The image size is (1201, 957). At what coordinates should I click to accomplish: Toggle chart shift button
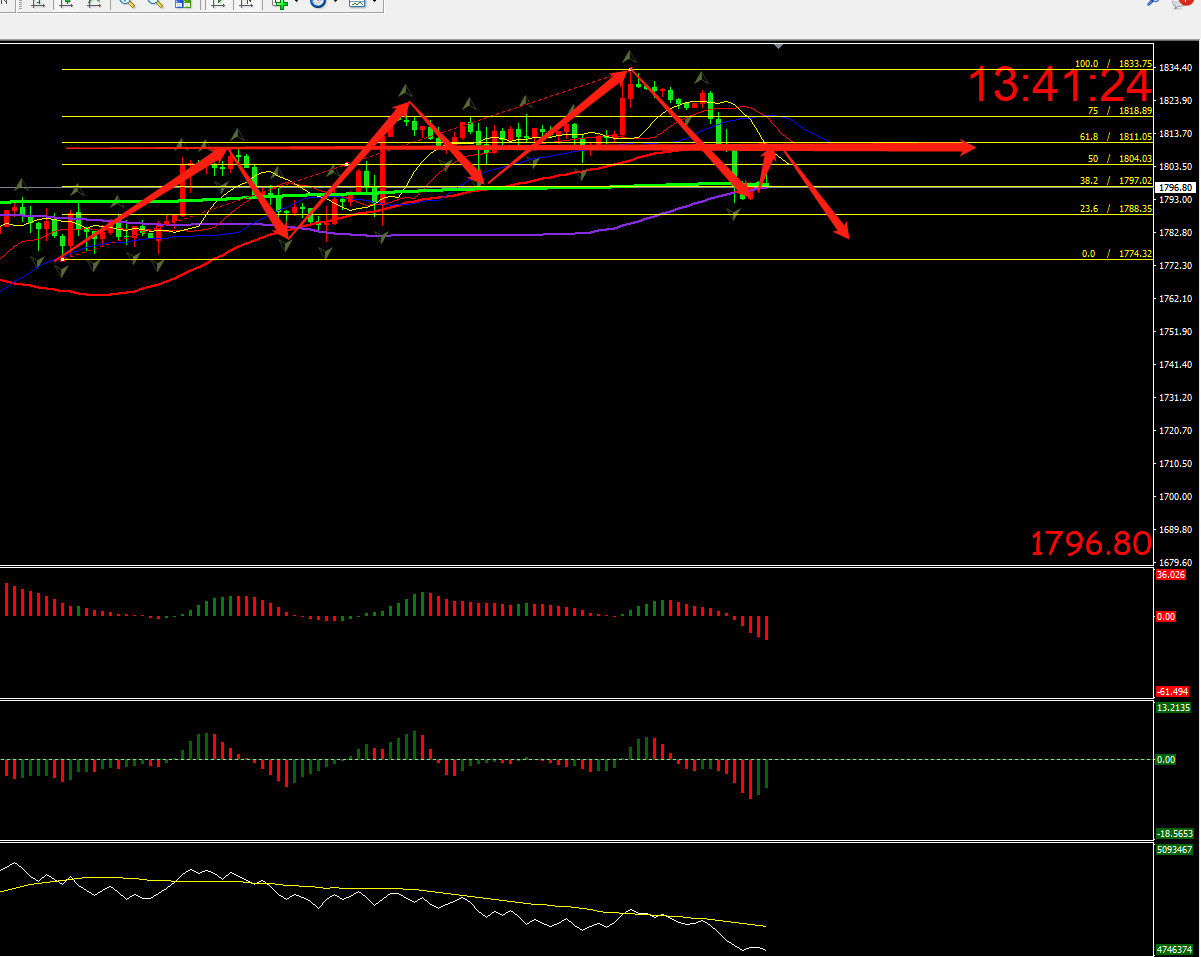[246, 3]
